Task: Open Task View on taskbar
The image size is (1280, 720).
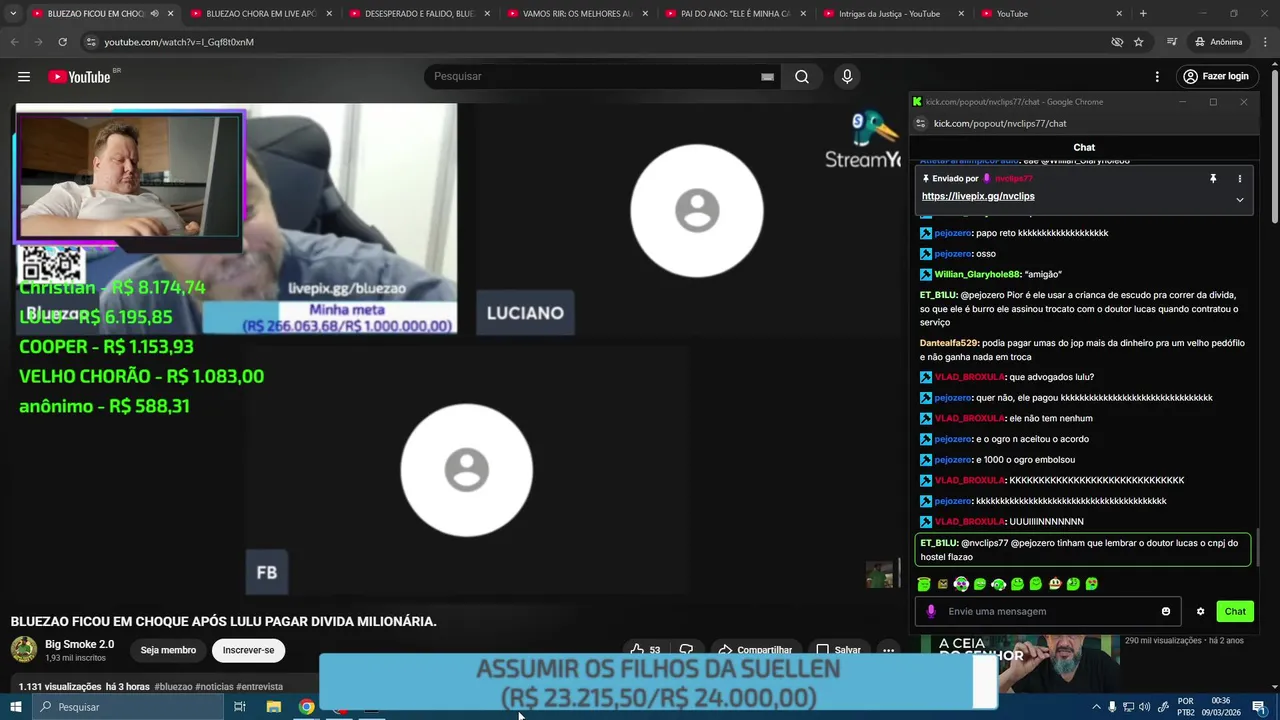Action: (240, 707)
